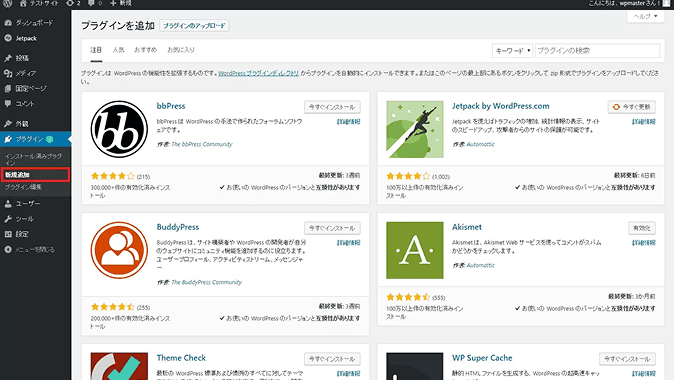Click the plus New icon in admin bar
Image resolution: width=674 pixels, height=380 pixels.
pyautogui.click(x=113, y=3)
